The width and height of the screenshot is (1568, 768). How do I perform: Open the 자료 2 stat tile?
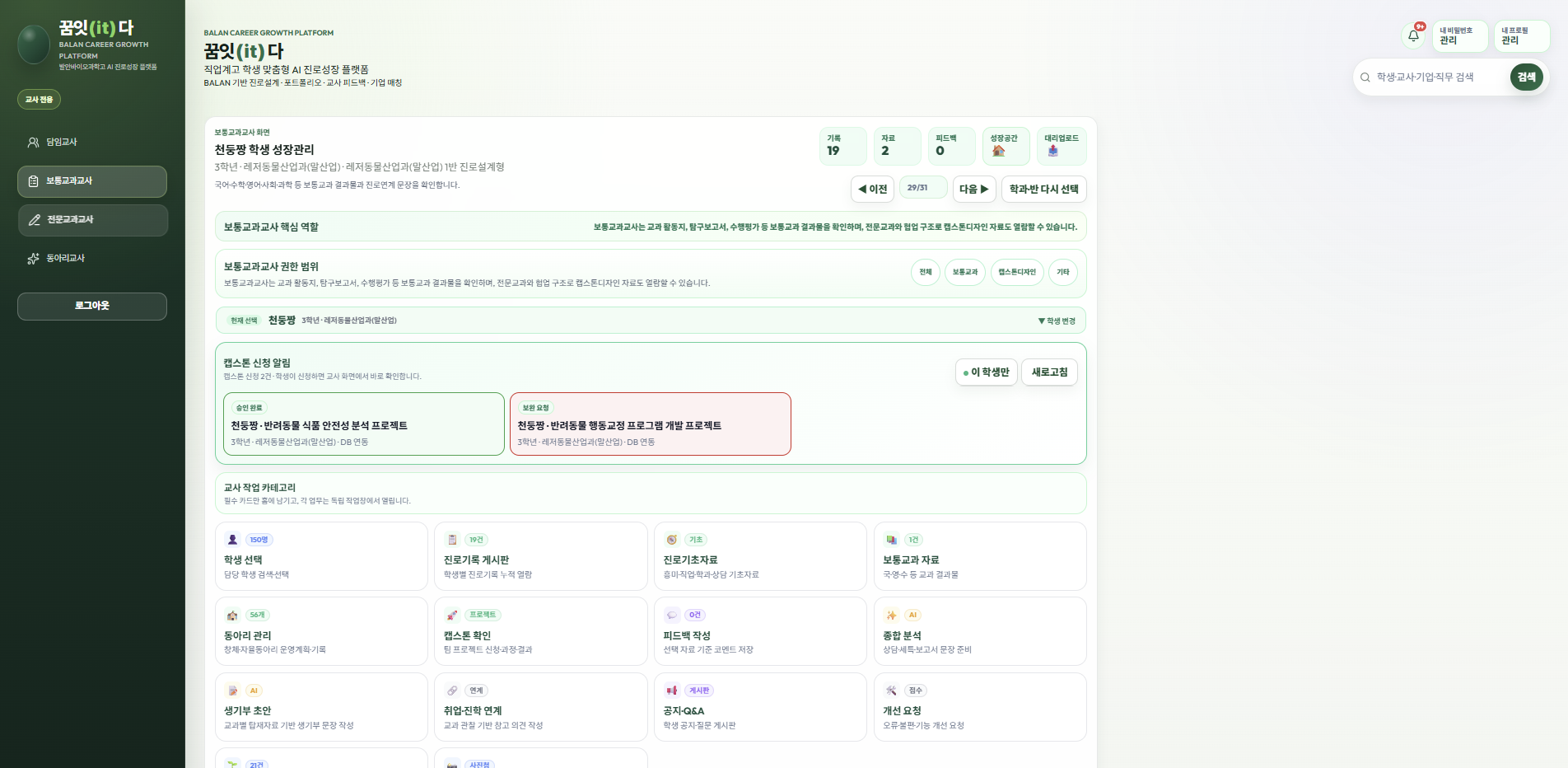[x=898, y=146]
